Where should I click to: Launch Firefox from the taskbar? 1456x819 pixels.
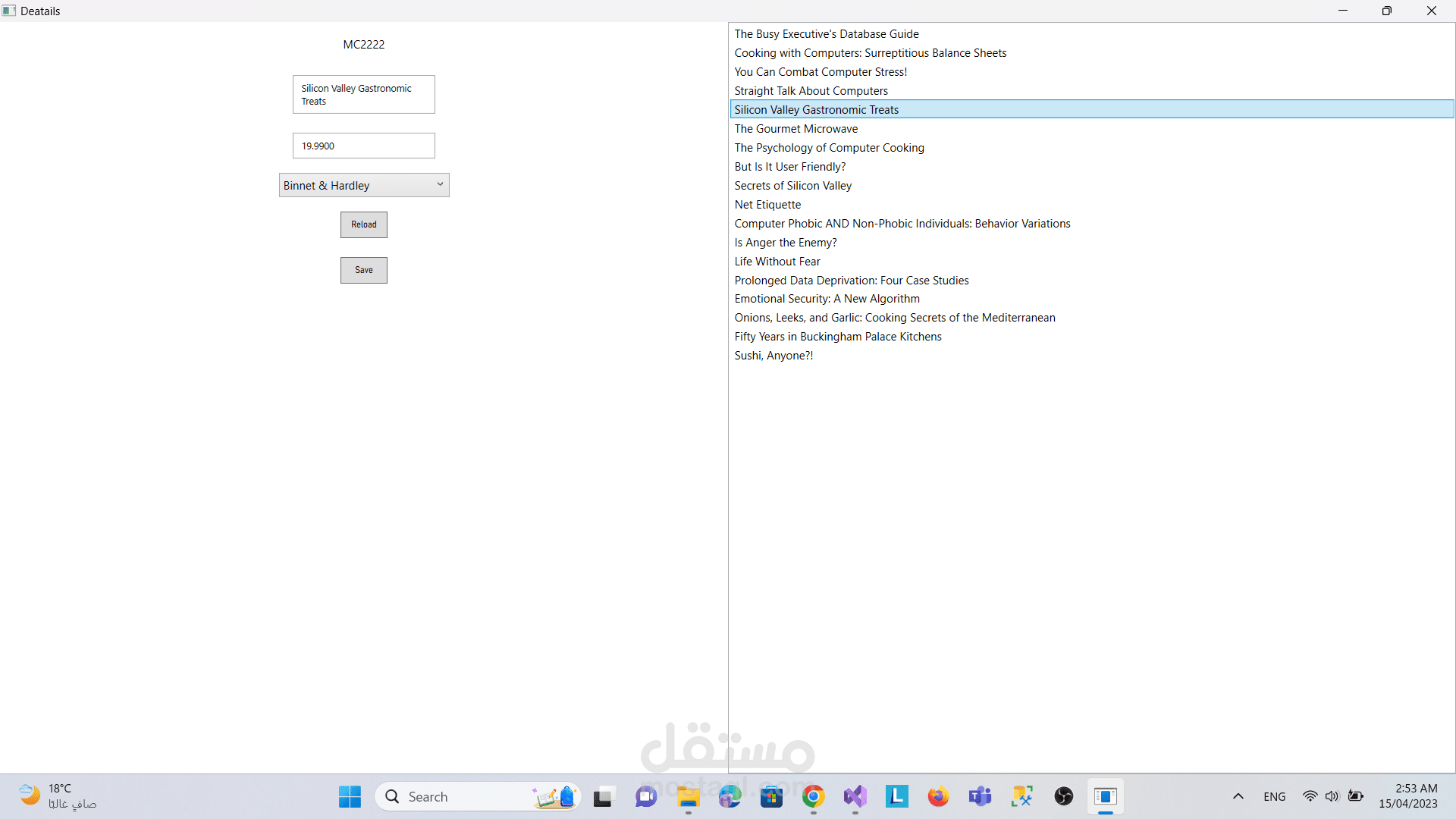938,796
